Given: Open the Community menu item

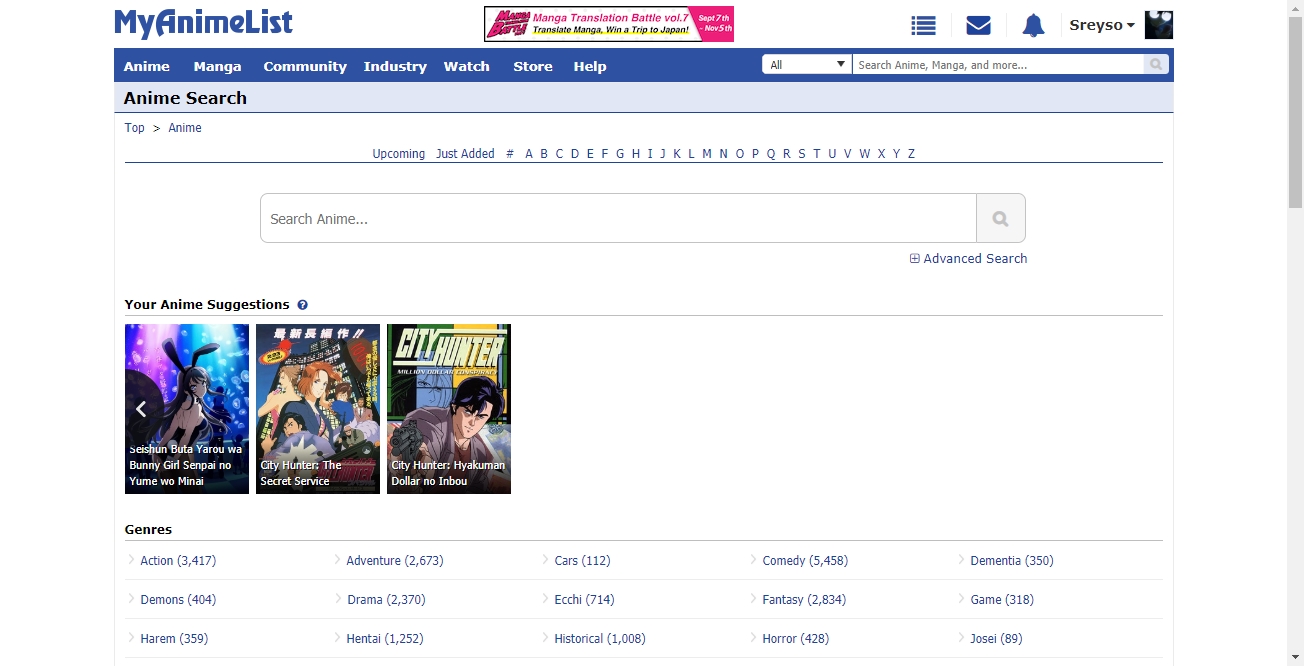Looking at the screenshot, I should (305, 67).
